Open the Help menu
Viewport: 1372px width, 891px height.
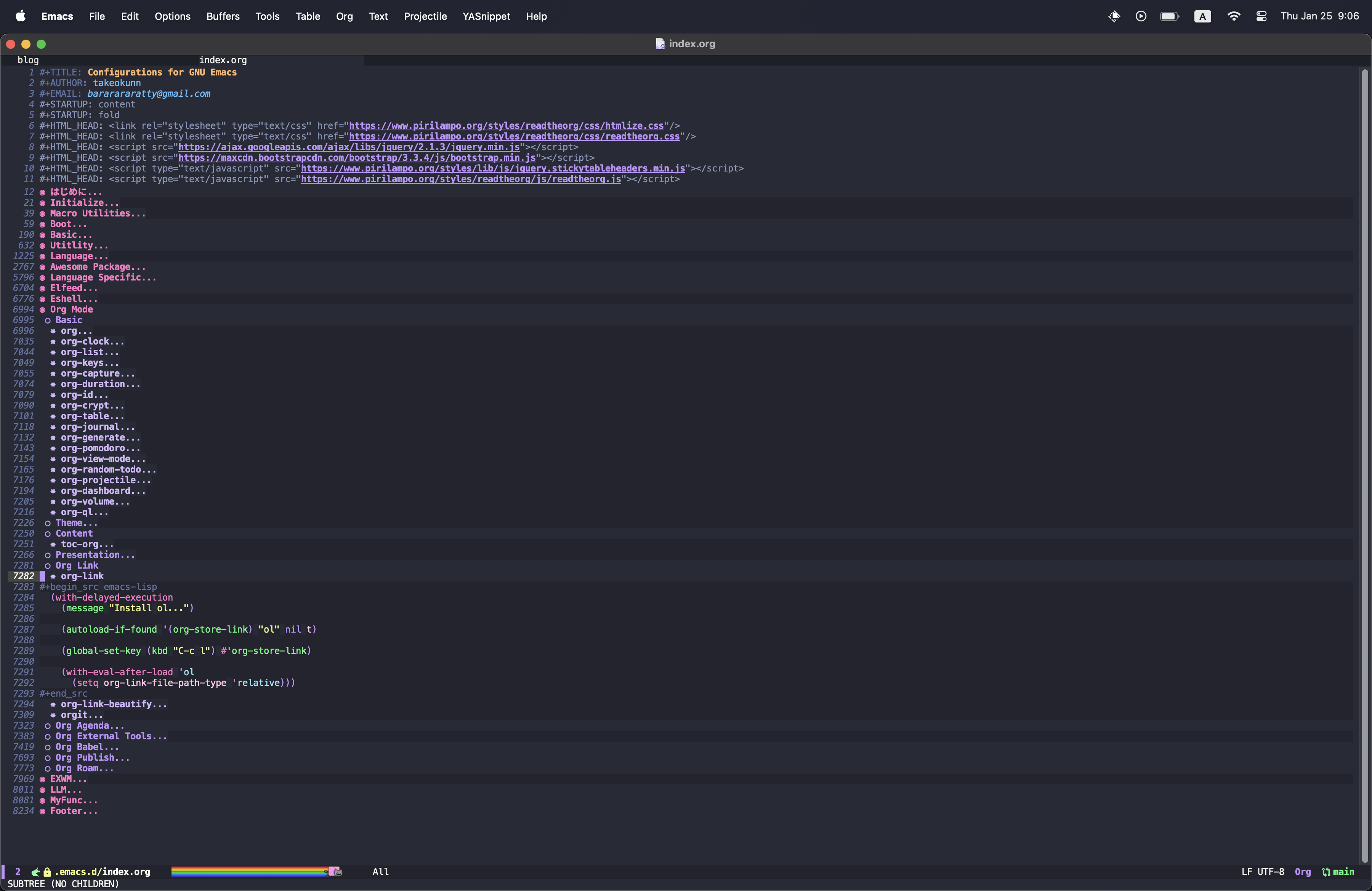(536, 16)
